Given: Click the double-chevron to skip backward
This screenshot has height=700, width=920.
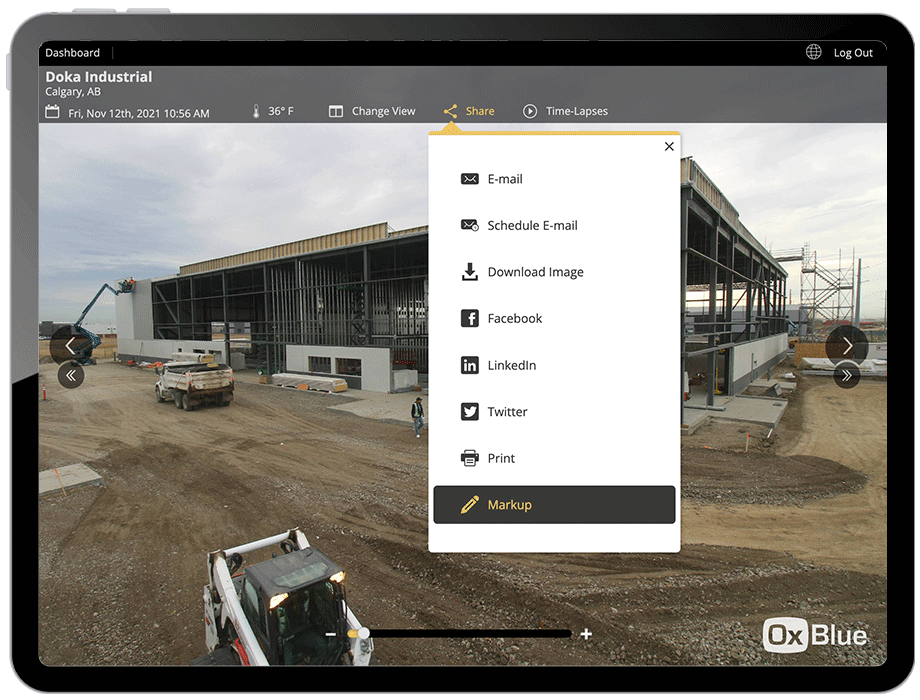Looking at the screenshot, I should coord(71,375).
